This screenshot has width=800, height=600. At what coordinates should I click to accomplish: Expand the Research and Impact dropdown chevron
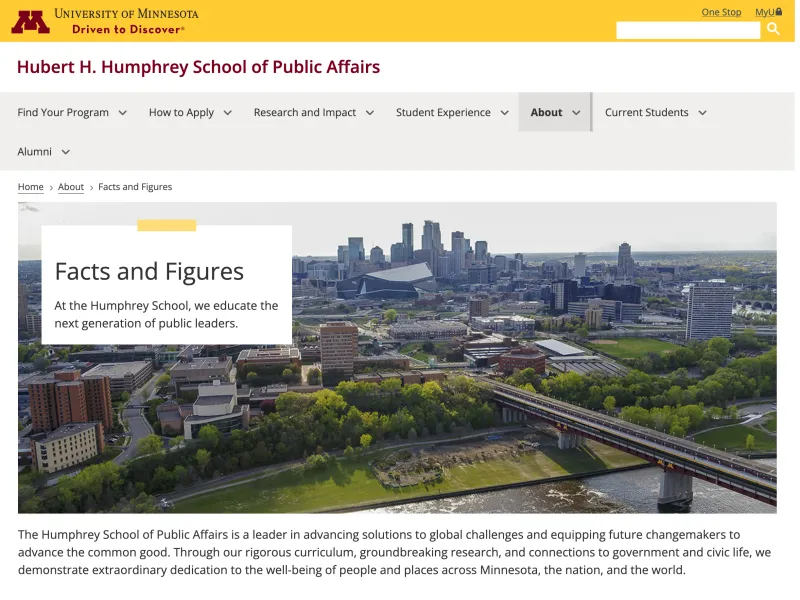369,113
